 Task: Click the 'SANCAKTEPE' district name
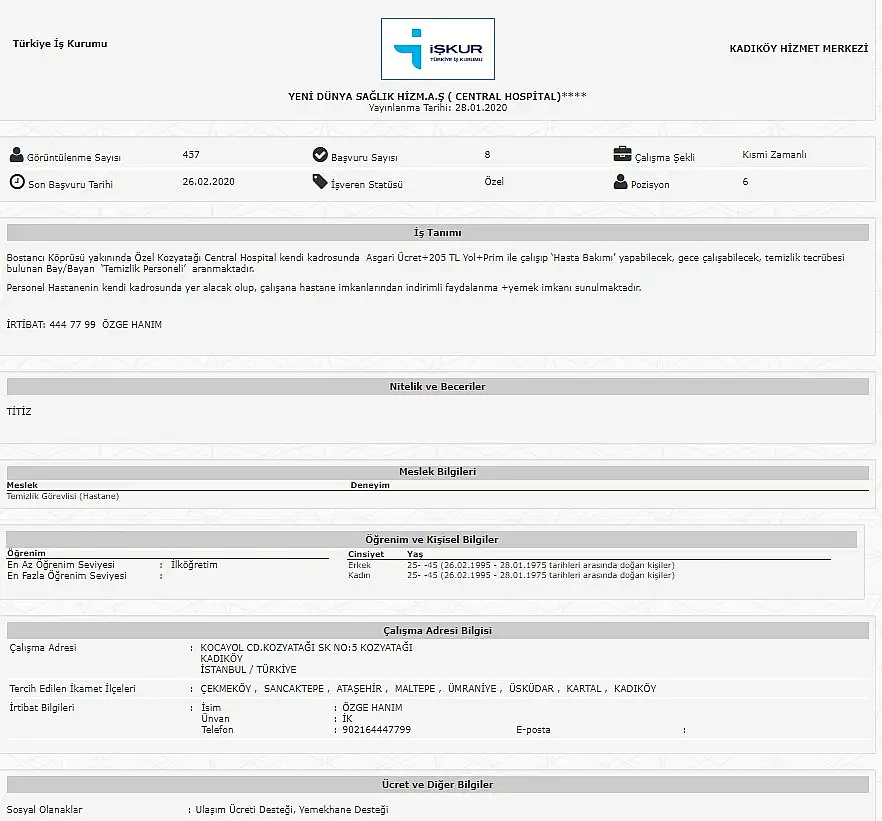click(x=294, y=689)
